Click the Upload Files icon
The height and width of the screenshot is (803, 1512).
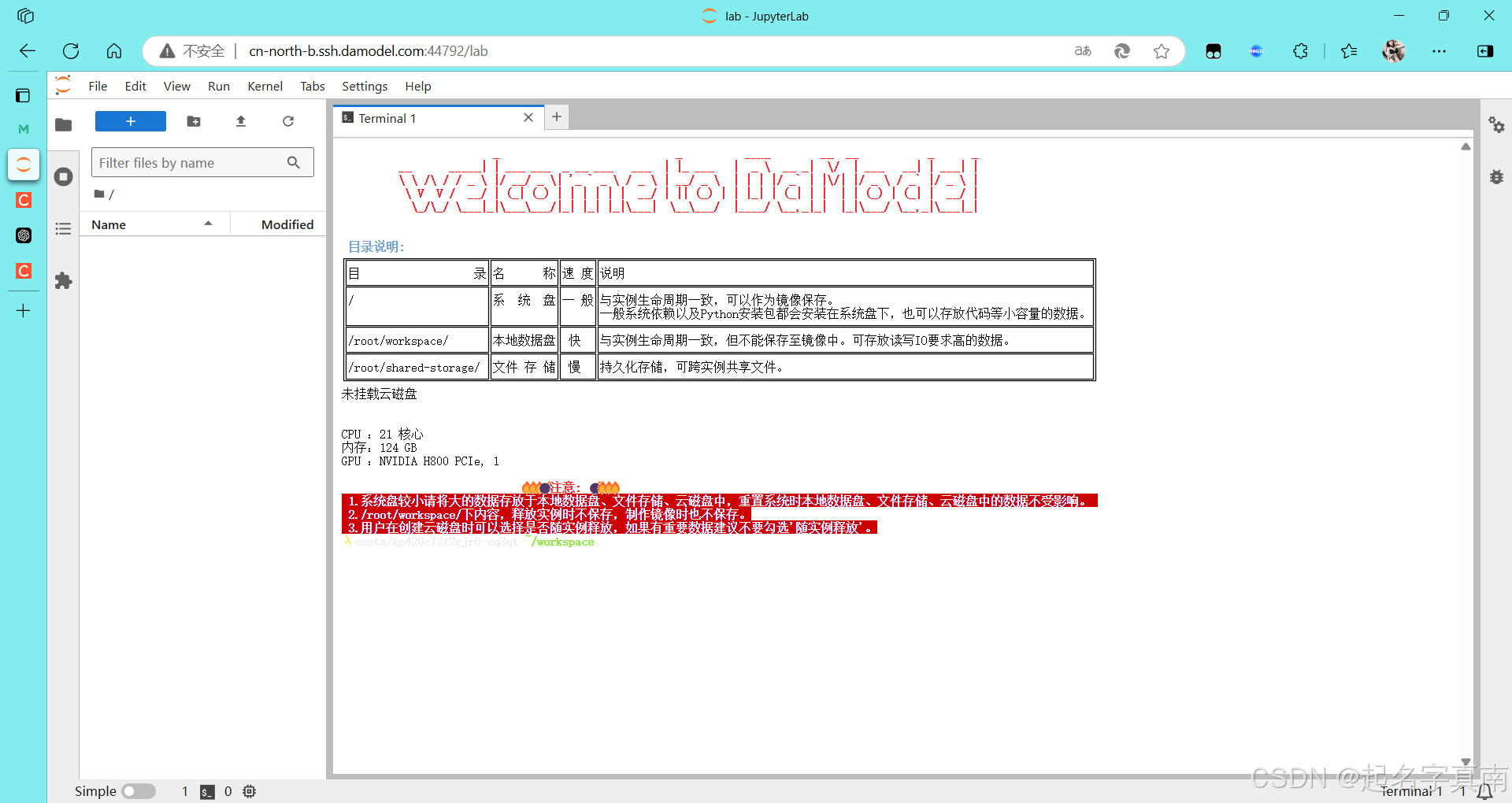pyautogui.click(x=241, y=121)
